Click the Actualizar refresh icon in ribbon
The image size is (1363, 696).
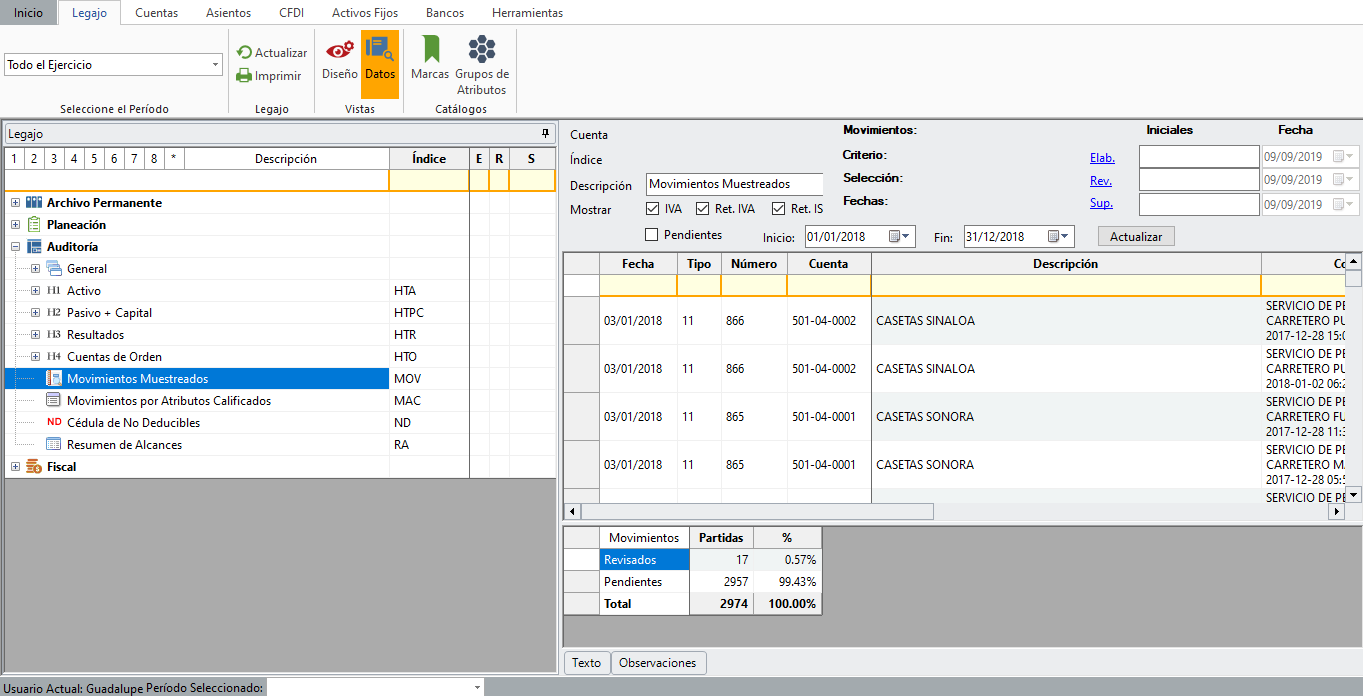point(244,53)
